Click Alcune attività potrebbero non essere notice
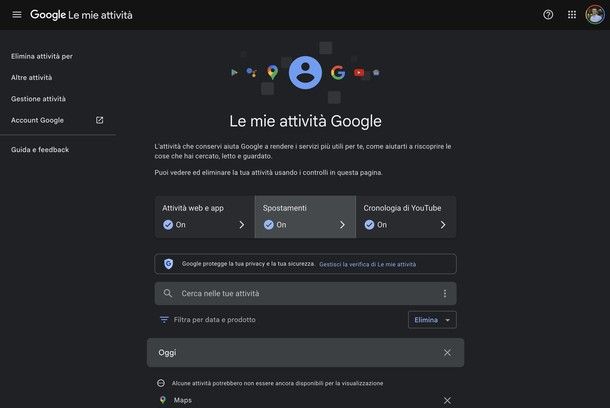This screenshot has width=610, height=408. click(x=277, y=383)
